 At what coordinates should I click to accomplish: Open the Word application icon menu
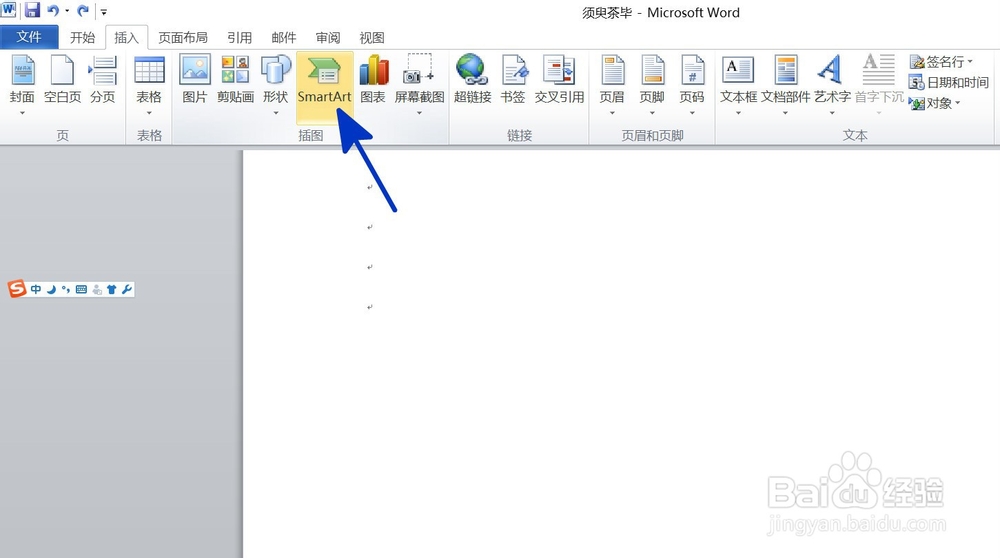[x=9, y=10]
